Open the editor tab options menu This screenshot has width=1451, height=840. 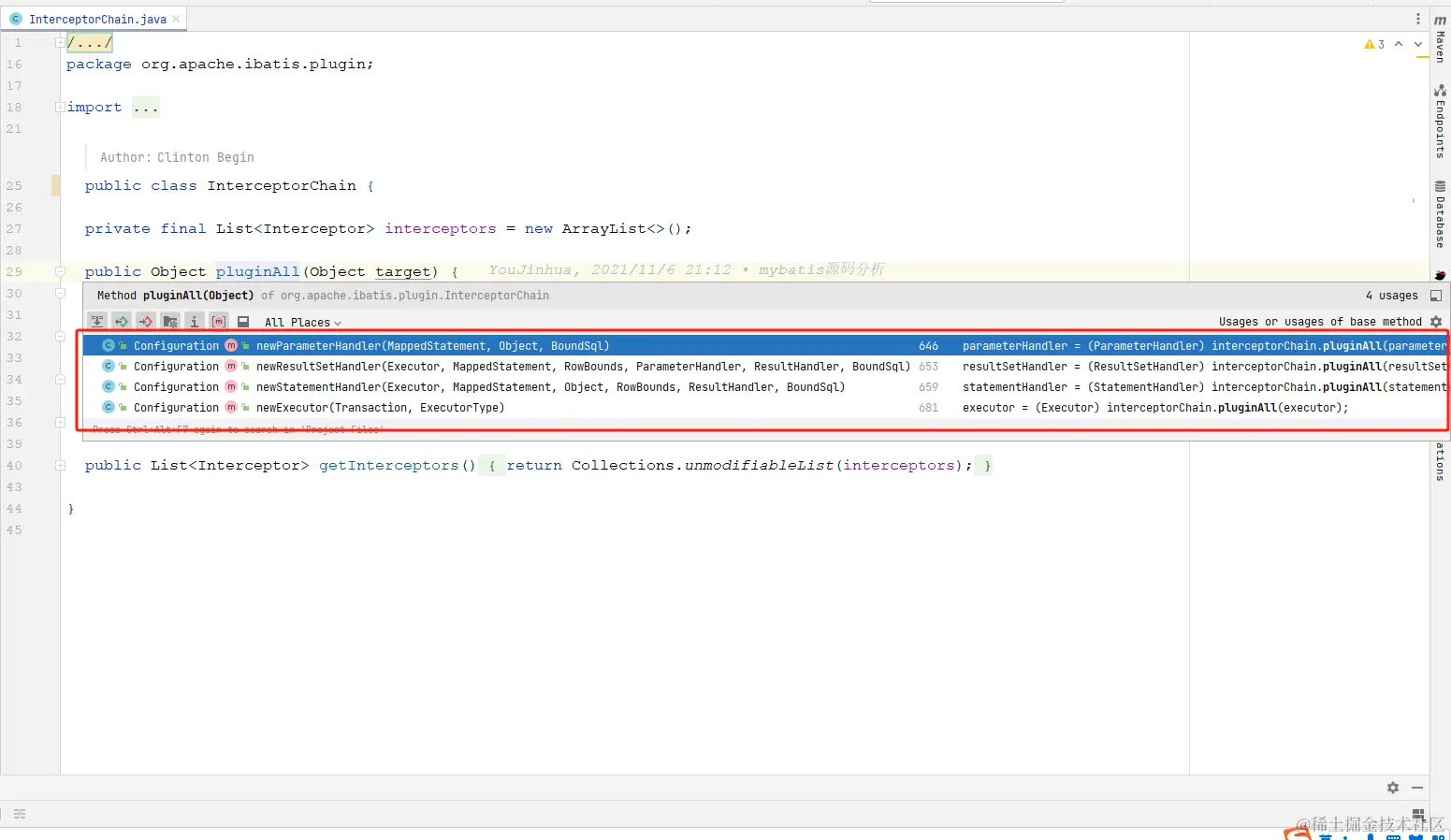[x=1418, y=19]
